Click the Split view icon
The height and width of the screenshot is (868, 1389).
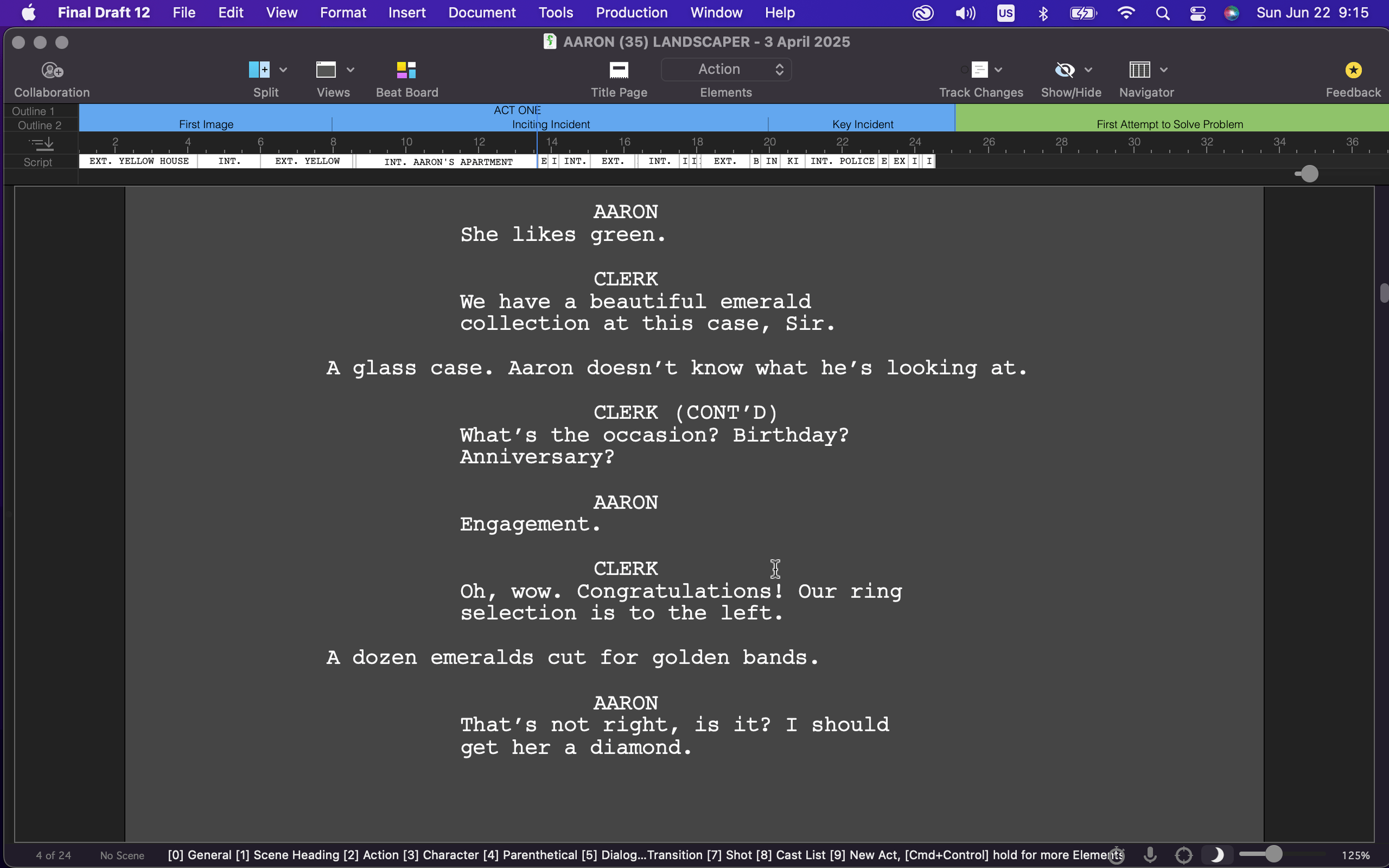pos(259,70)
